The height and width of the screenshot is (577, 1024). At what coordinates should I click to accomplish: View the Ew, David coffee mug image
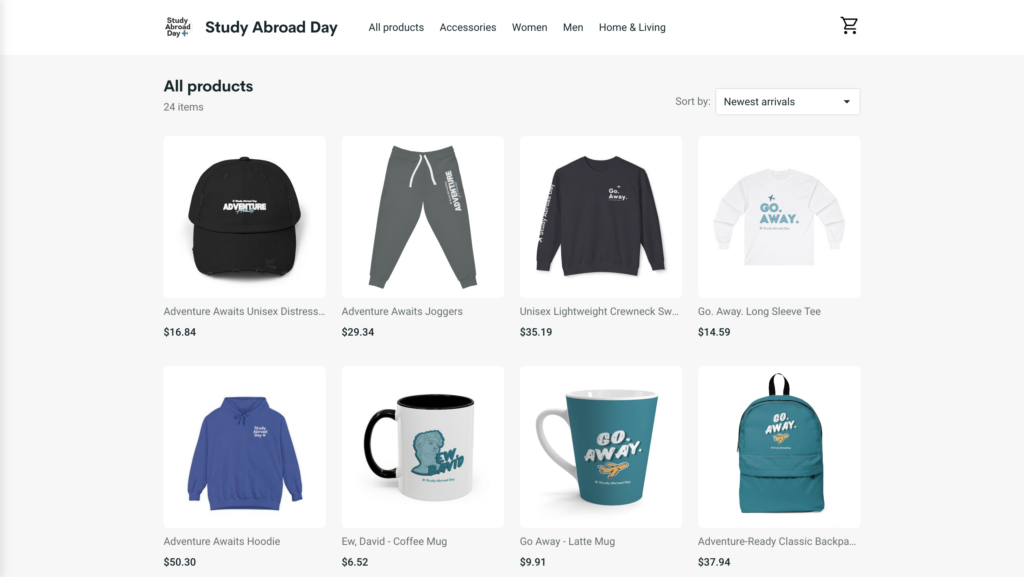[x=423, y=447]
